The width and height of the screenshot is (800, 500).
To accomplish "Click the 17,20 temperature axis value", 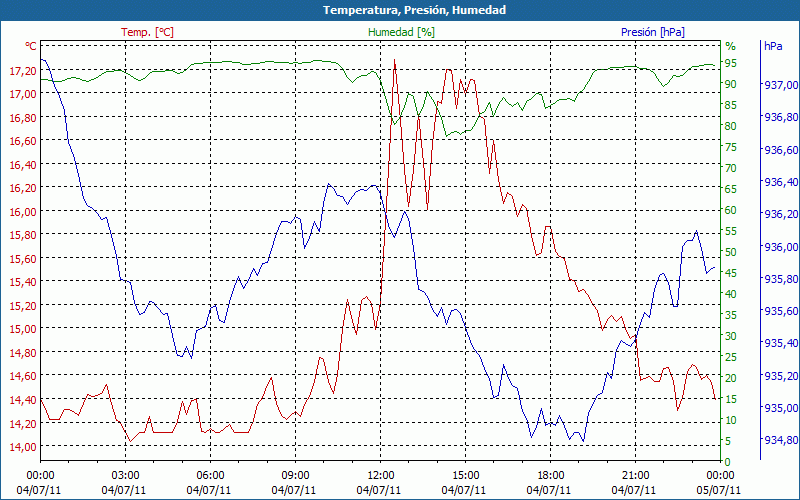I will coord(23,70).
